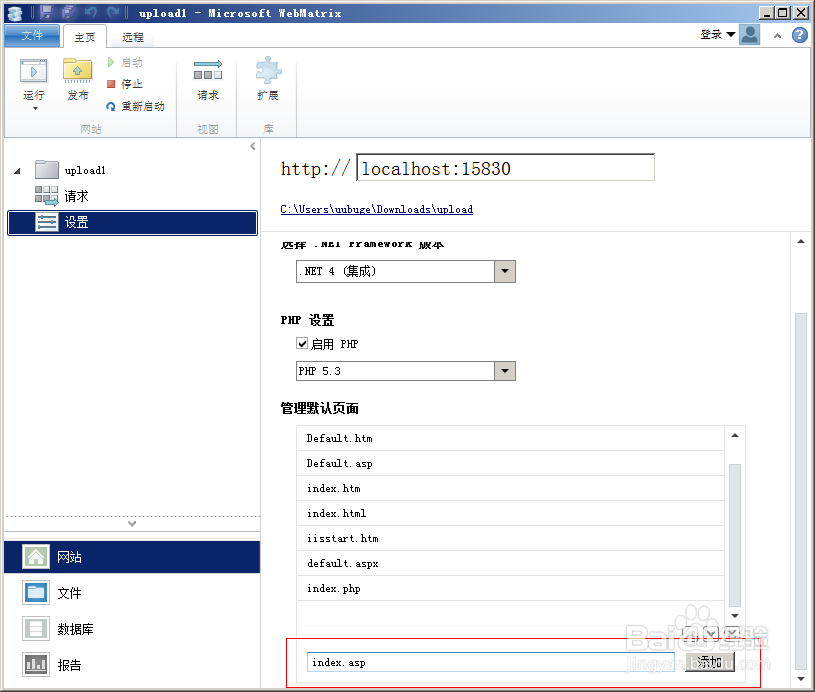The image size is (815, 692).
Task: Open help with the question mark icon
Action: point(799,35)
